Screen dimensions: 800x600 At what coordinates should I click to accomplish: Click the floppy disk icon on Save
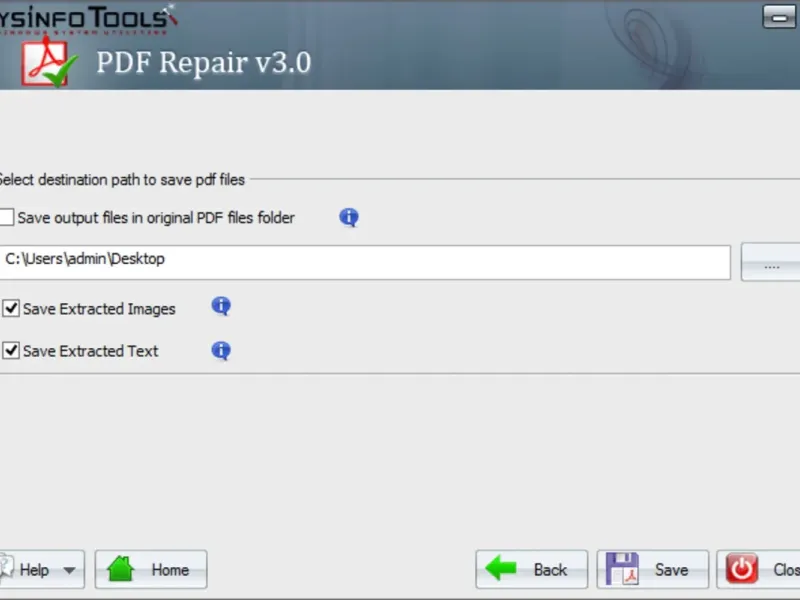622,569
